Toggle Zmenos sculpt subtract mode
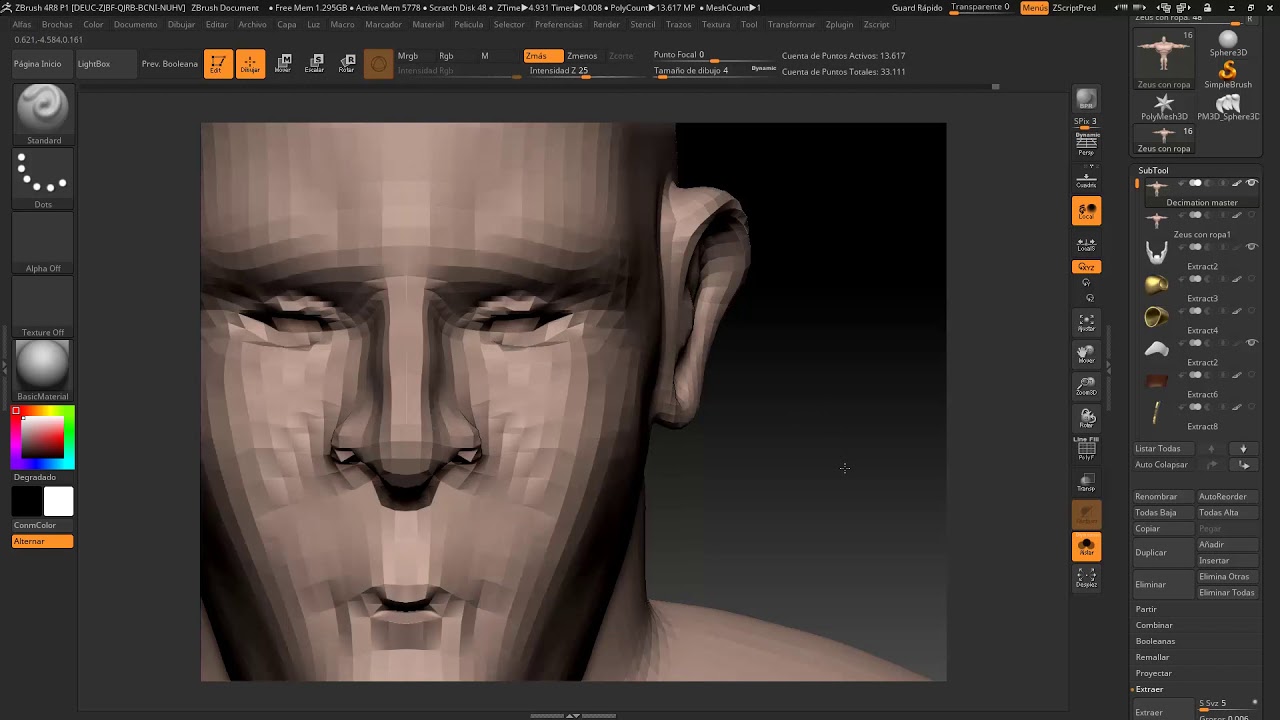The width and height of the screenshot is (1280, 720). [582, 56]
